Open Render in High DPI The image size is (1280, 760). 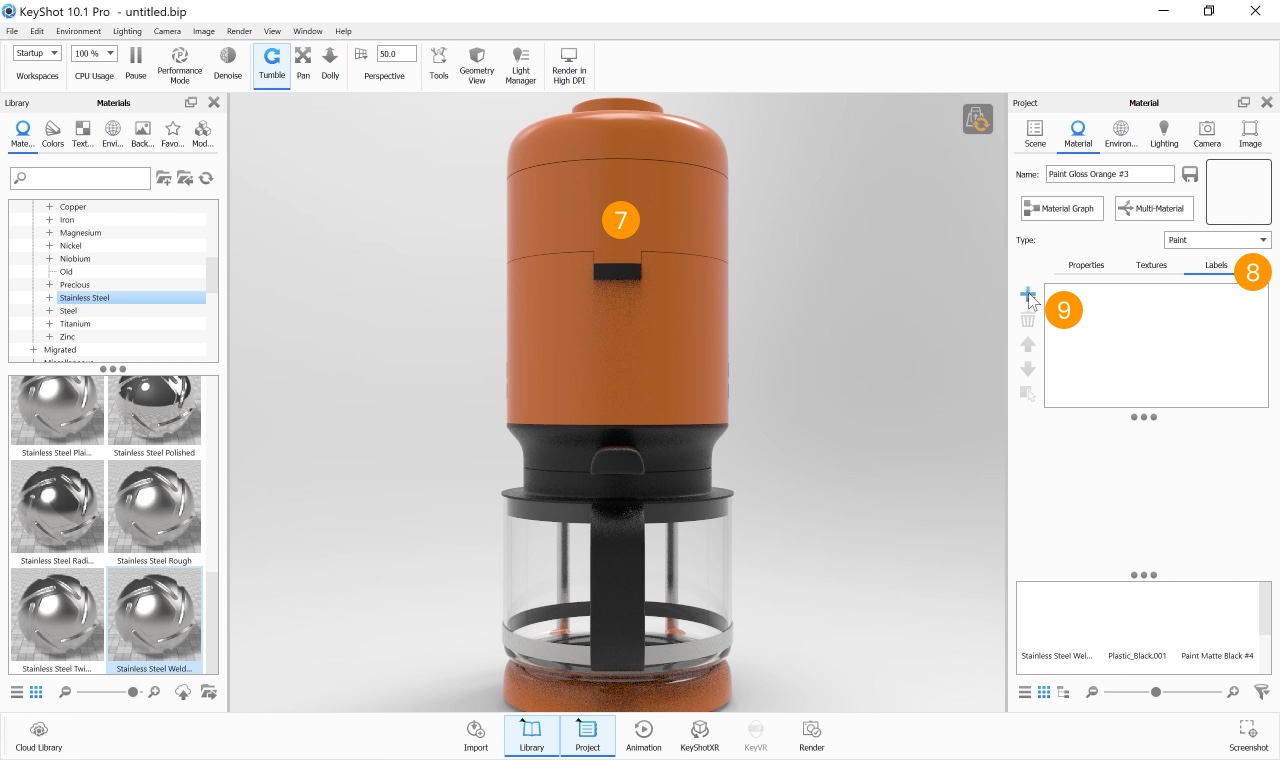coord(568,63)
